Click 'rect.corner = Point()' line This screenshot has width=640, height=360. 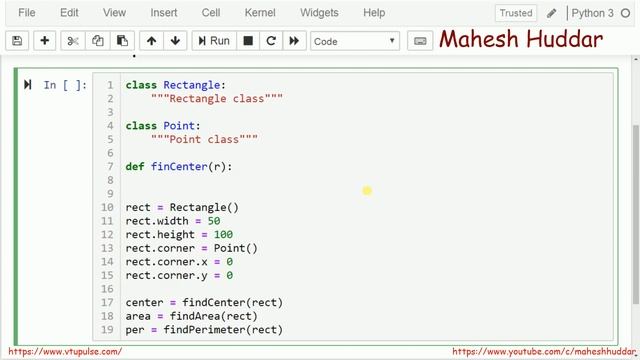point(191,248)
